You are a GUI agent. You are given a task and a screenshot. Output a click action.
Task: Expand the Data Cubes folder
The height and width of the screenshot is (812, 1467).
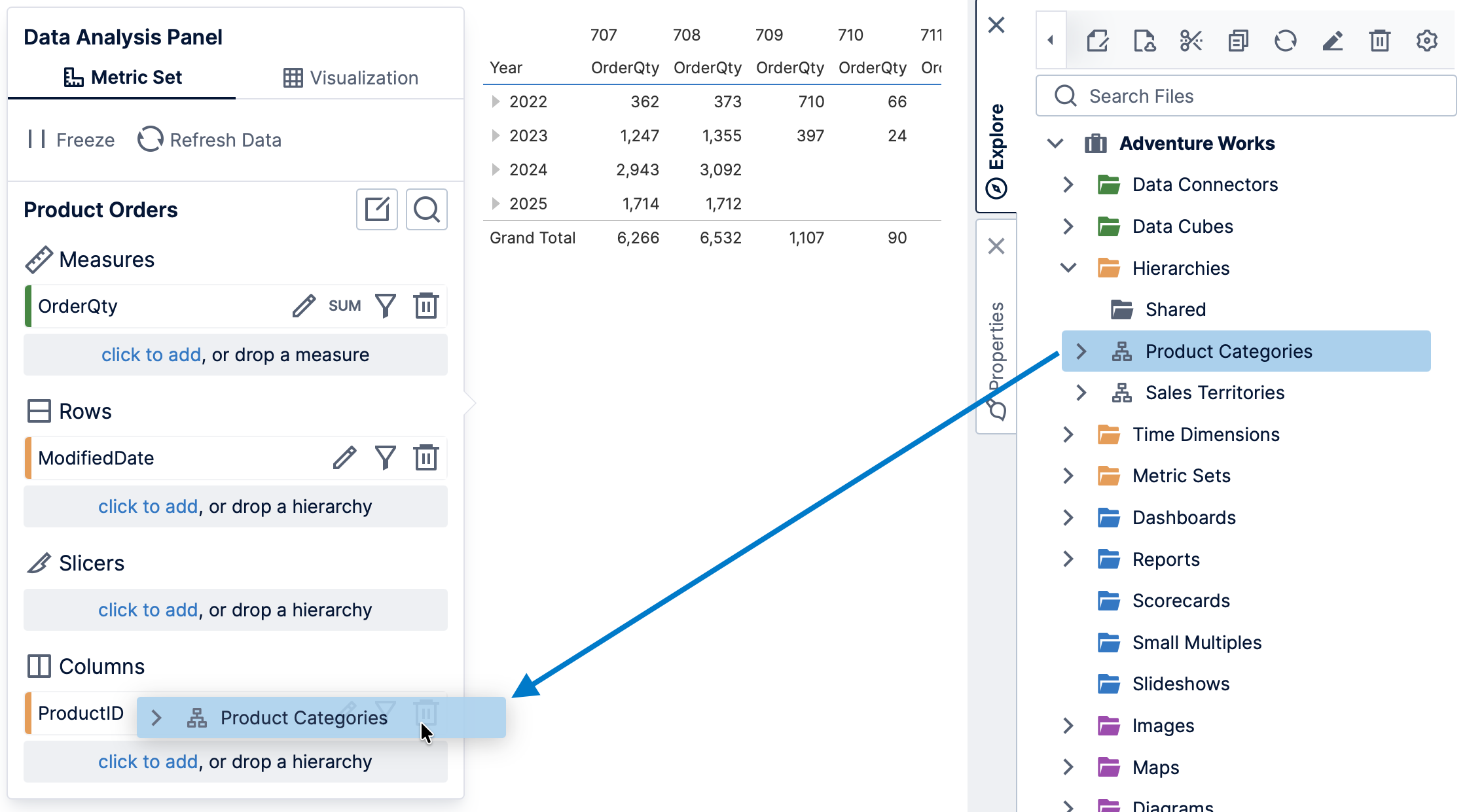[x=1068, y=226]
